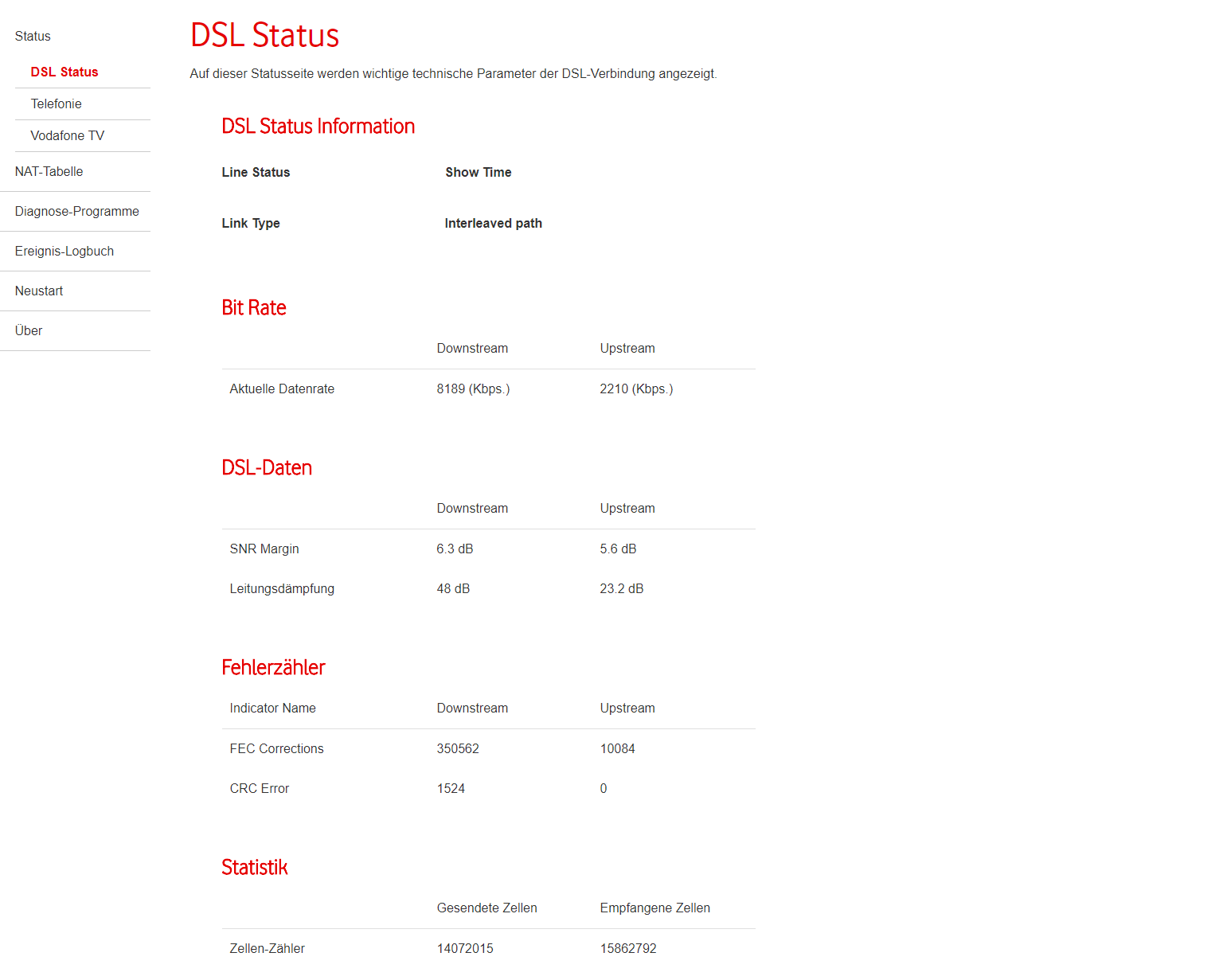Click the FEC Corrections row label
Viewport: 1223px width, 980px height.
[276, 748]
